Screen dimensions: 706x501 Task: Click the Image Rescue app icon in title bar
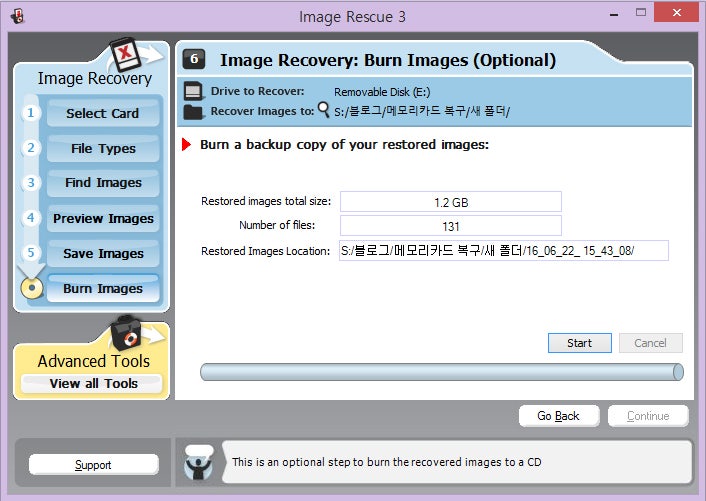point(17,17)
